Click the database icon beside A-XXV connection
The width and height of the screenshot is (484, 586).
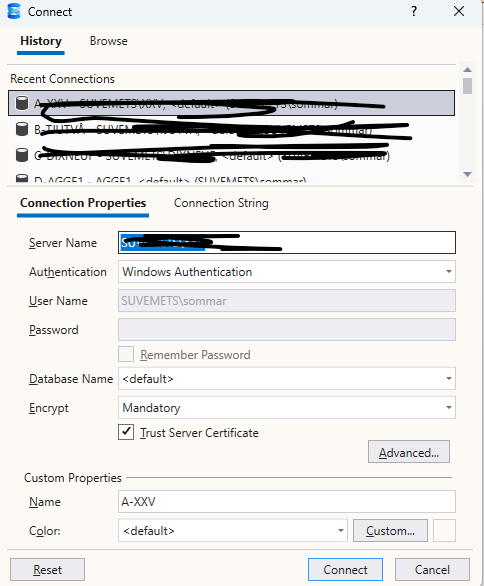click(22, 103)
